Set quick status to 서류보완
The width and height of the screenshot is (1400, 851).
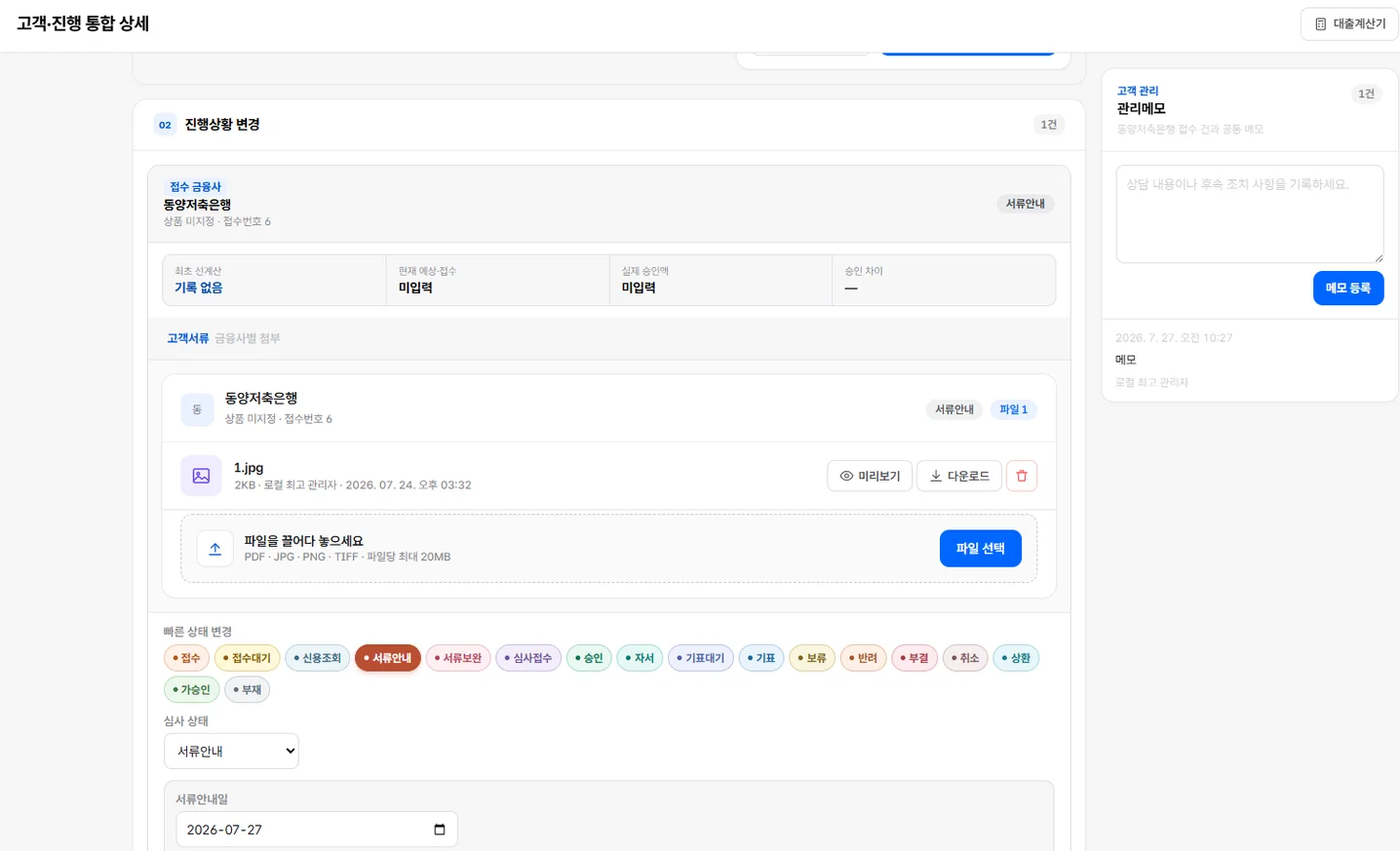tap(458, 658)
